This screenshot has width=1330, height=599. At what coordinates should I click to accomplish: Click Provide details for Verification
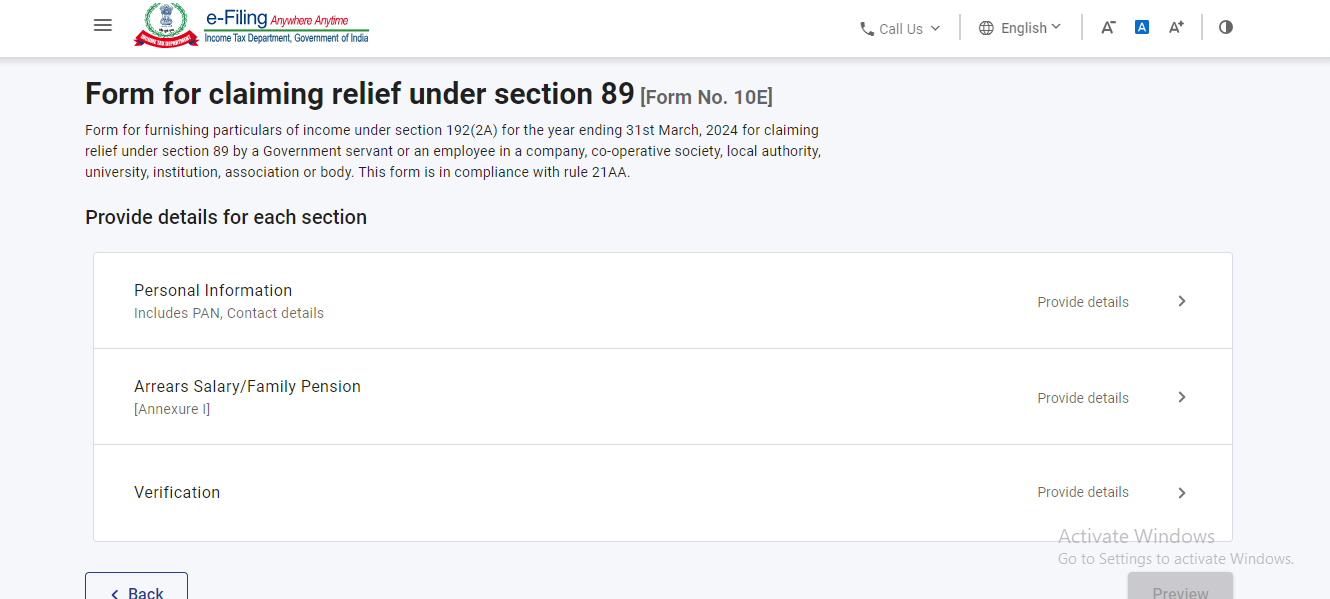click(x=1083, y=492)
